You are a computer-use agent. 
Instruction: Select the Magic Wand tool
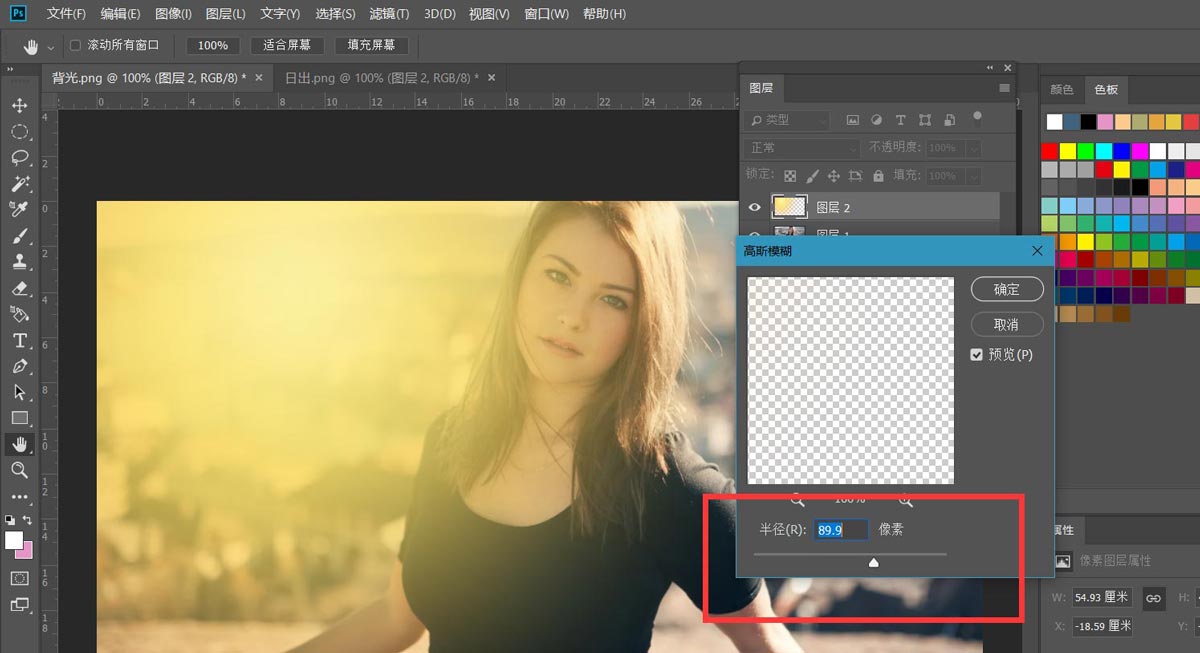pyautogui.click(x=19, y=184)
